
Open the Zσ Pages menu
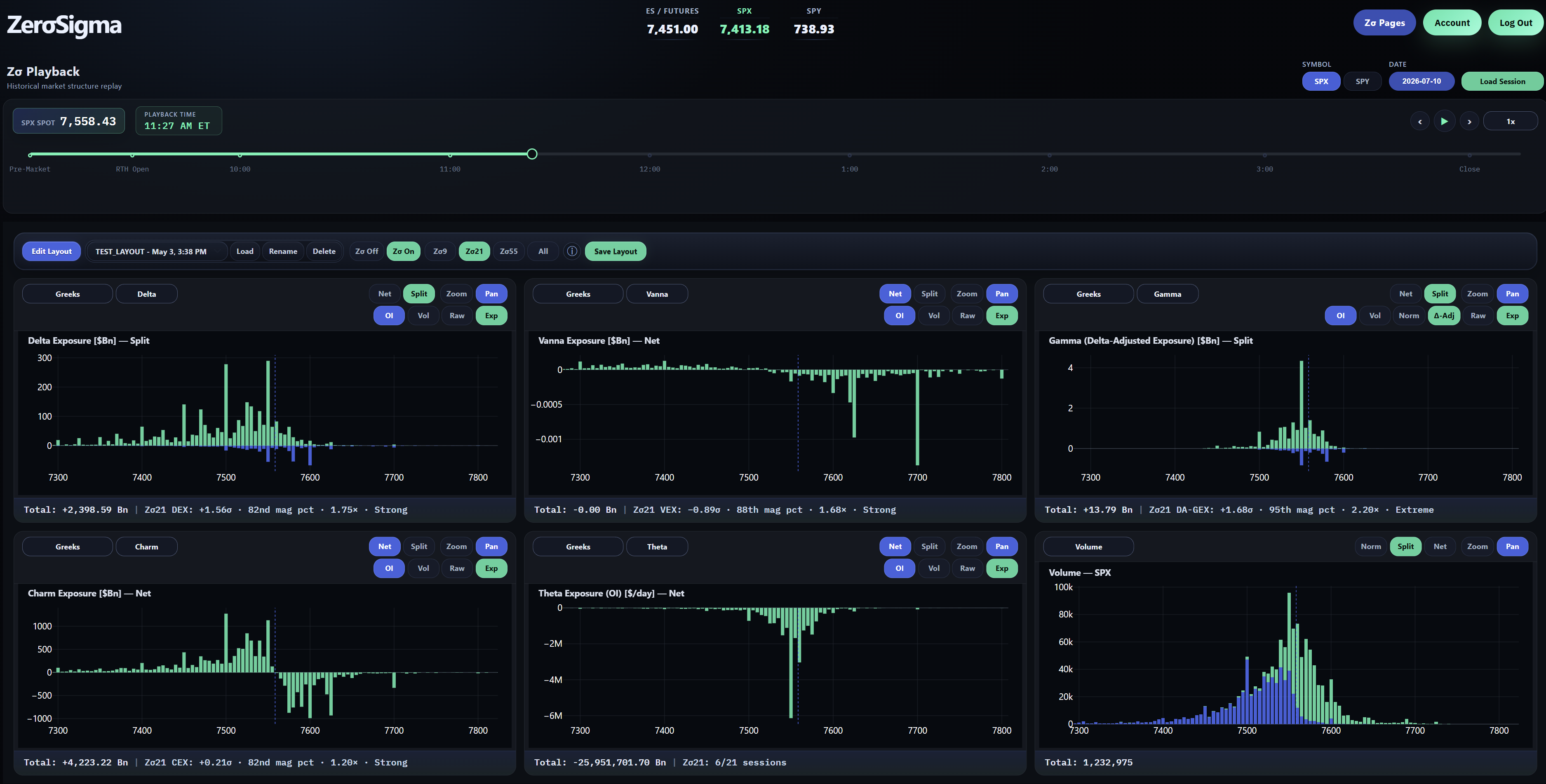coord(1384,23)
